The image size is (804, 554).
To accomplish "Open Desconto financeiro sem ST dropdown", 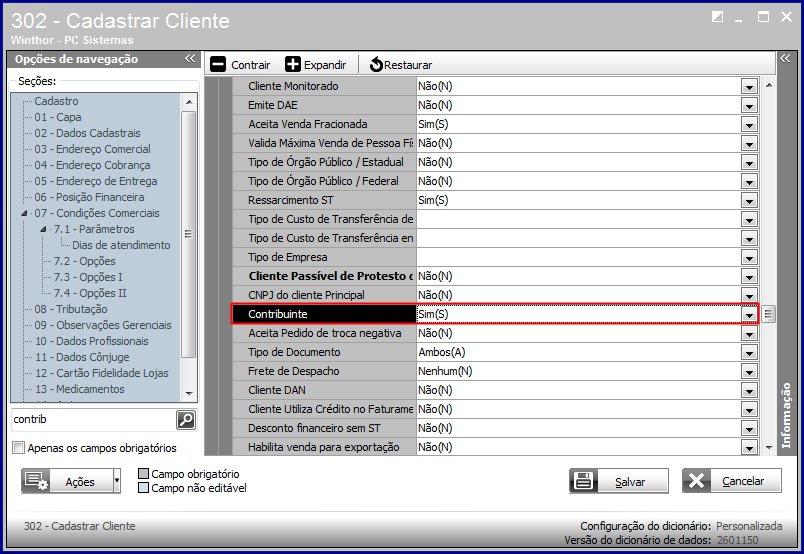I will [749, 428].
